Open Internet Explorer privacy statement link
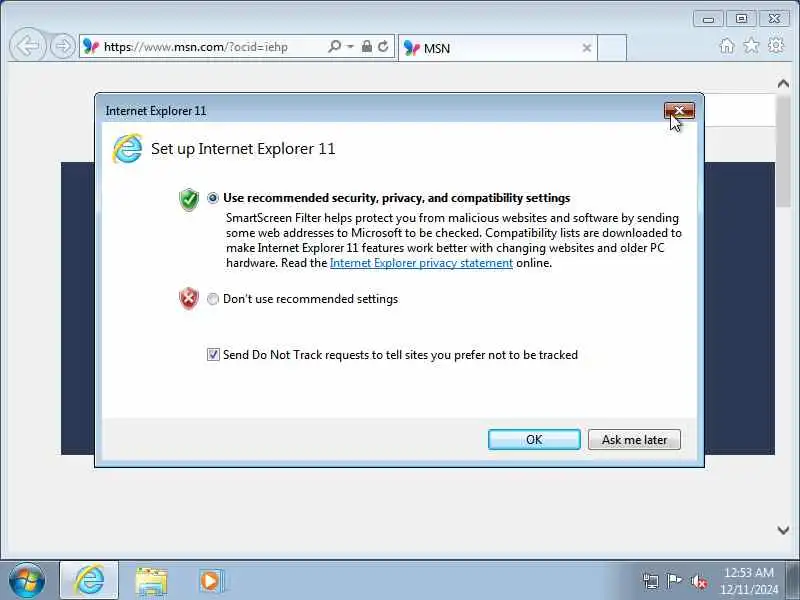 pyautogui.click(x=421, y=263)
